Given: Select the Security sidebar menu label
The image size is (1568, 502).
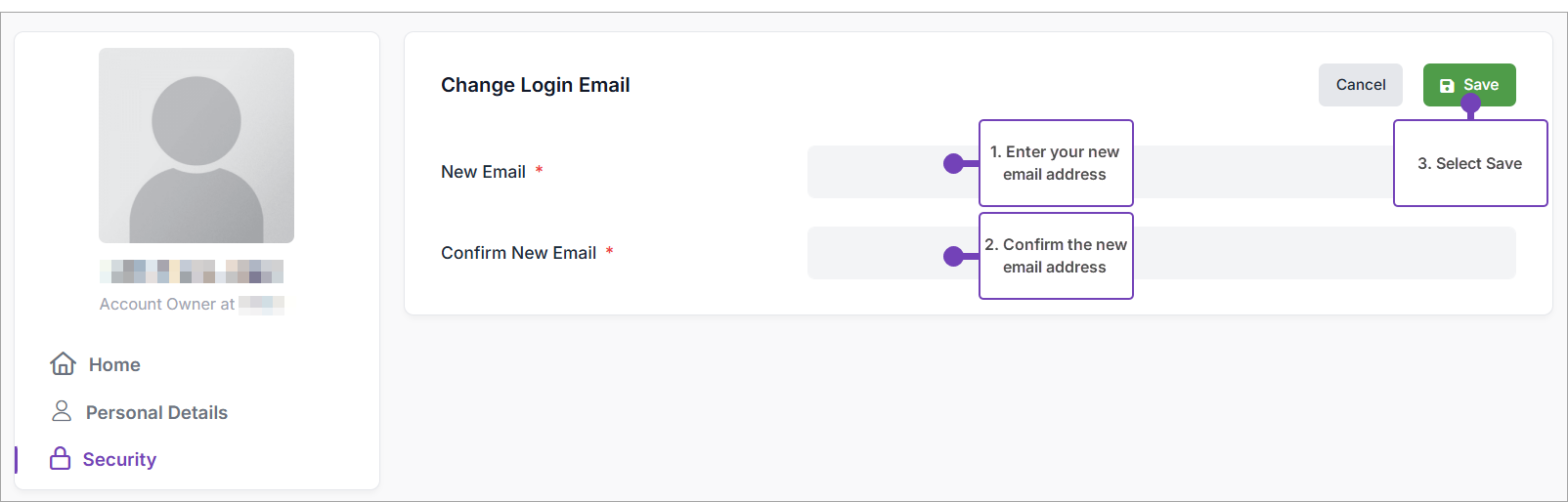Looking at the screenshot, I should (x=119, y=459).
